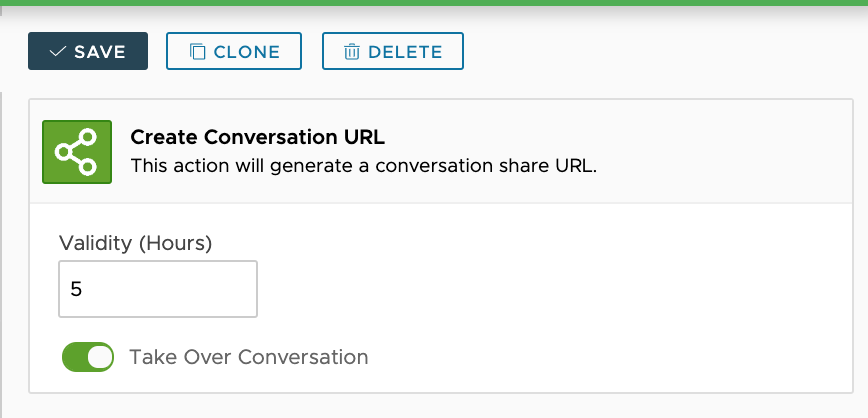This screenshot has width=868, height=418.
Task: Focus the Validity (Hours) input field
Action: [158, 289]
